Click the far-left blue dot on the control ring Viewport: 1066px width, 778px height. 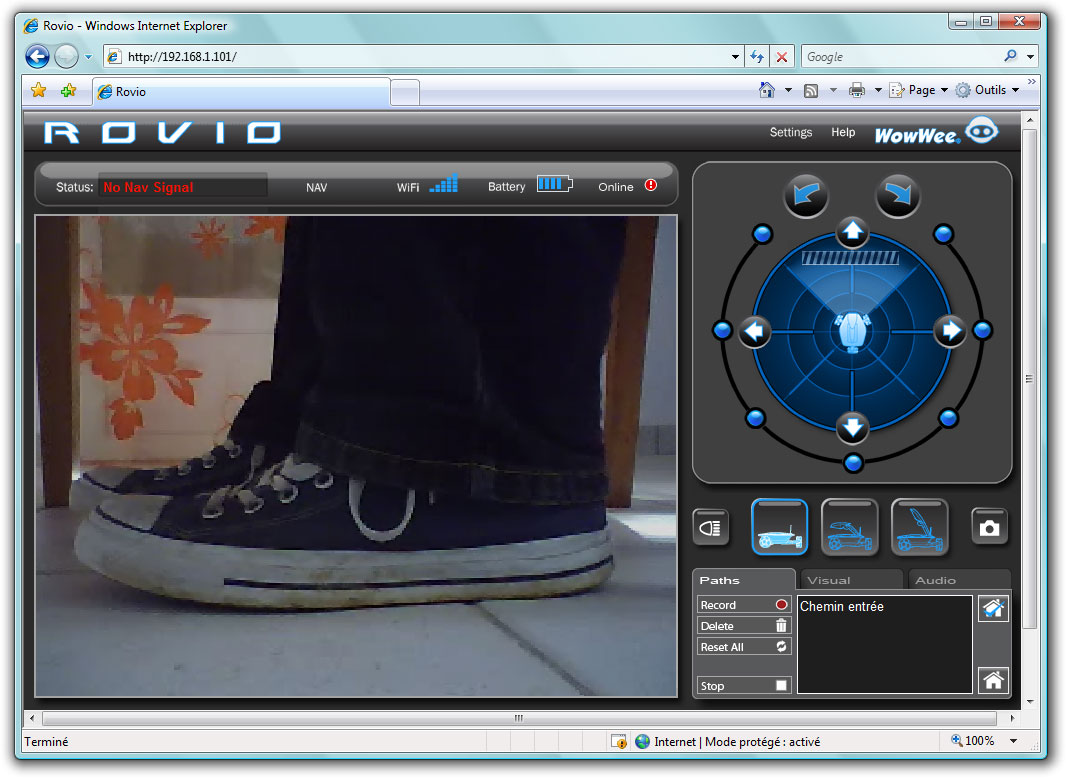click(x=722, y=331)
